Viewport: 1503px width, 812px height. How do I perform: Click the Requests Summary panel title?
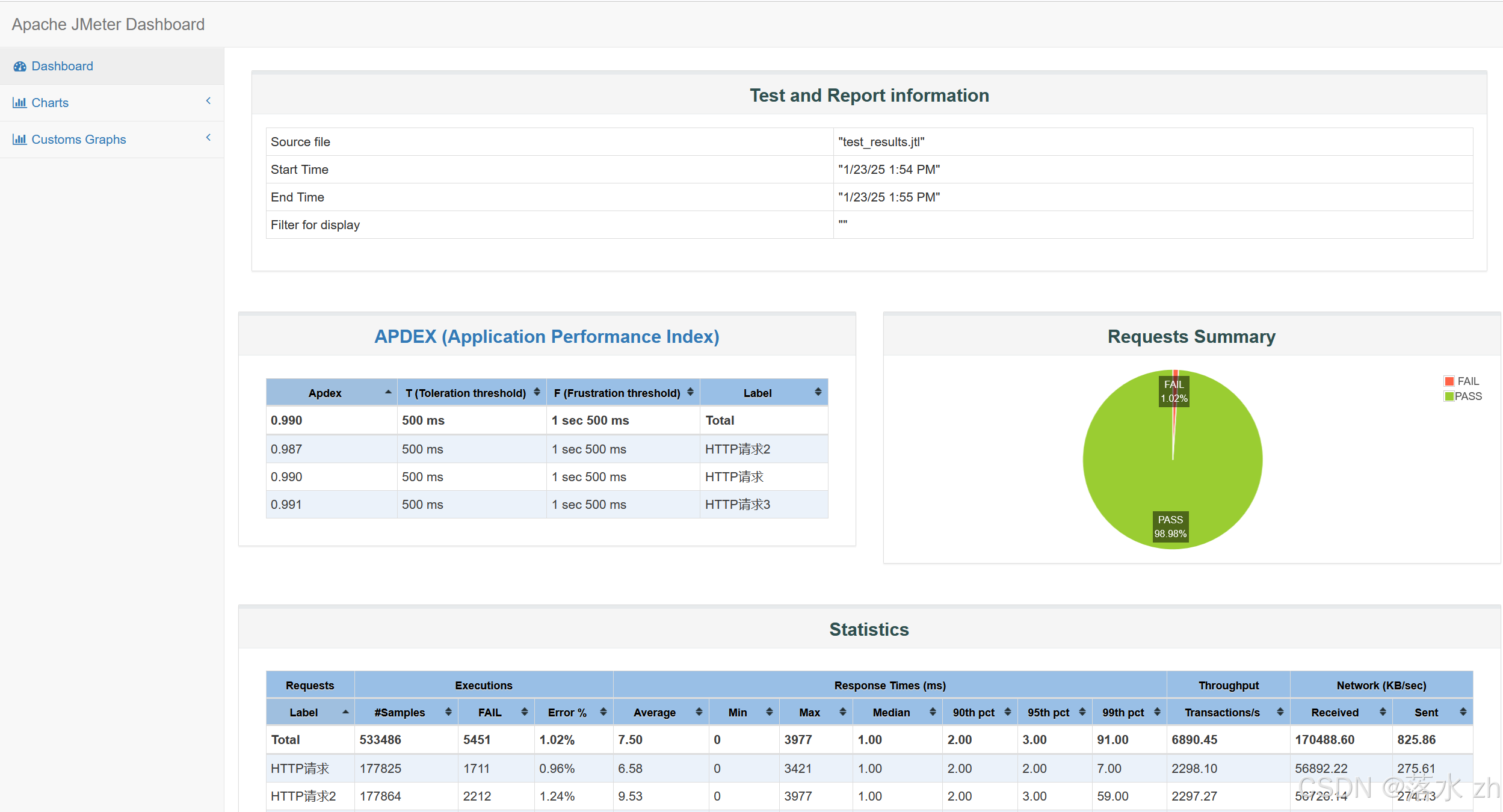[x=1191, y=336]
